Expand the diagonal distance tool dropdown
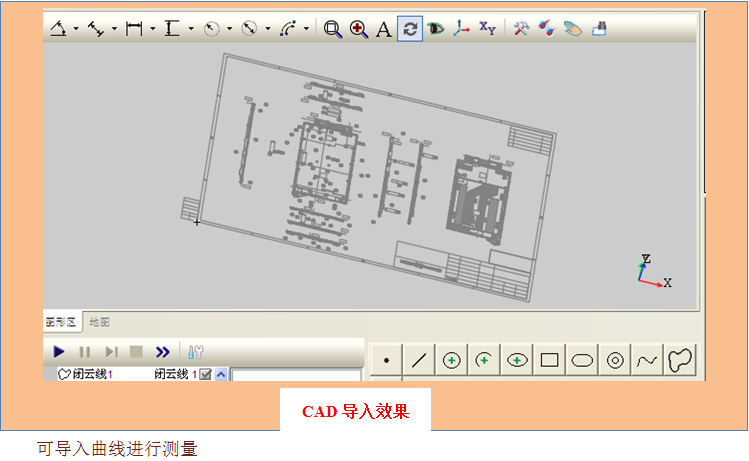Viewport: 749px width, 461px height. (x=114, y=29)
